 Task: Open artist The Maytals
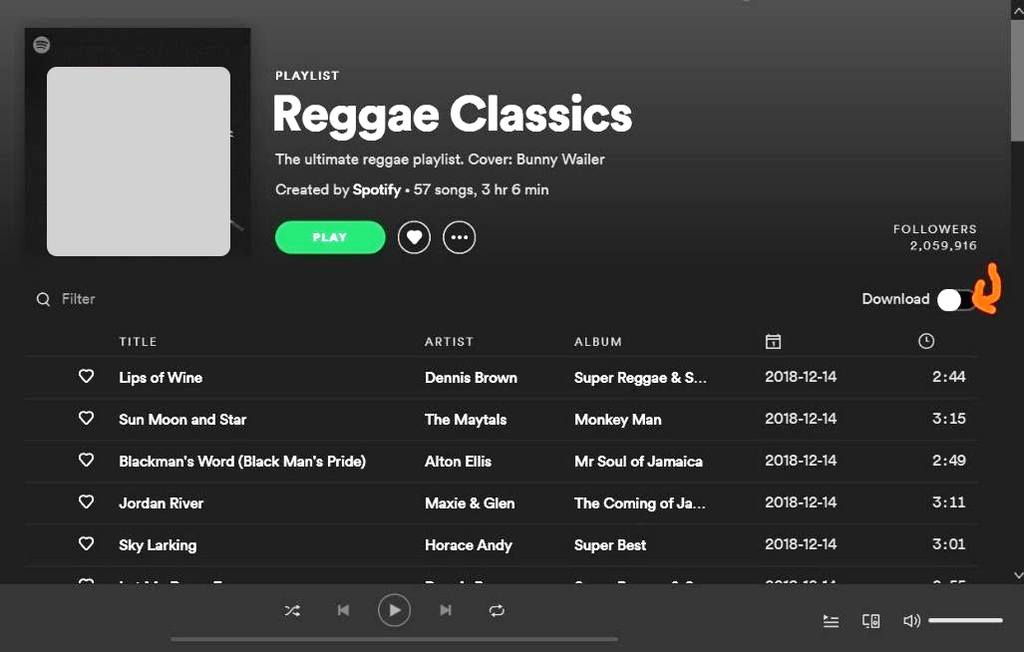466,419
